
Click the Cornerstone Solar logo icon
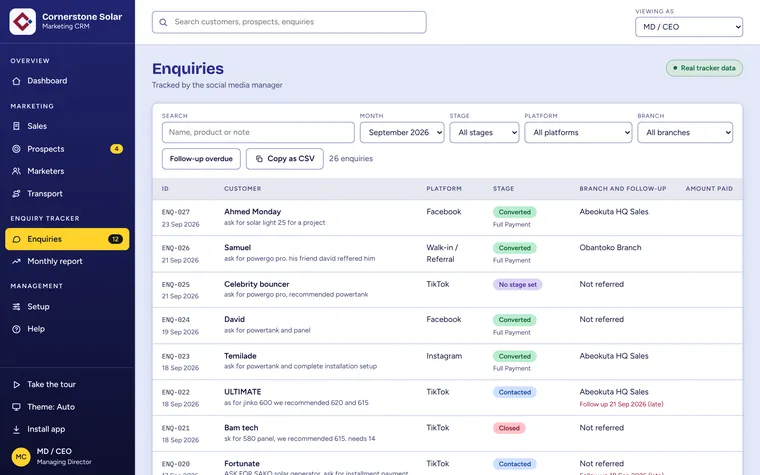tap(22, 21)
